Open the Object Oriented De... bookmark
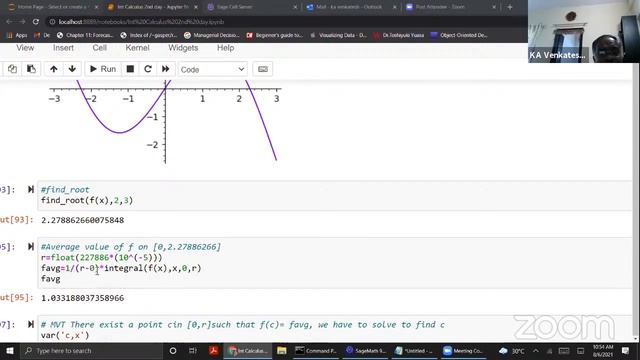 click(x=459, y=36)
